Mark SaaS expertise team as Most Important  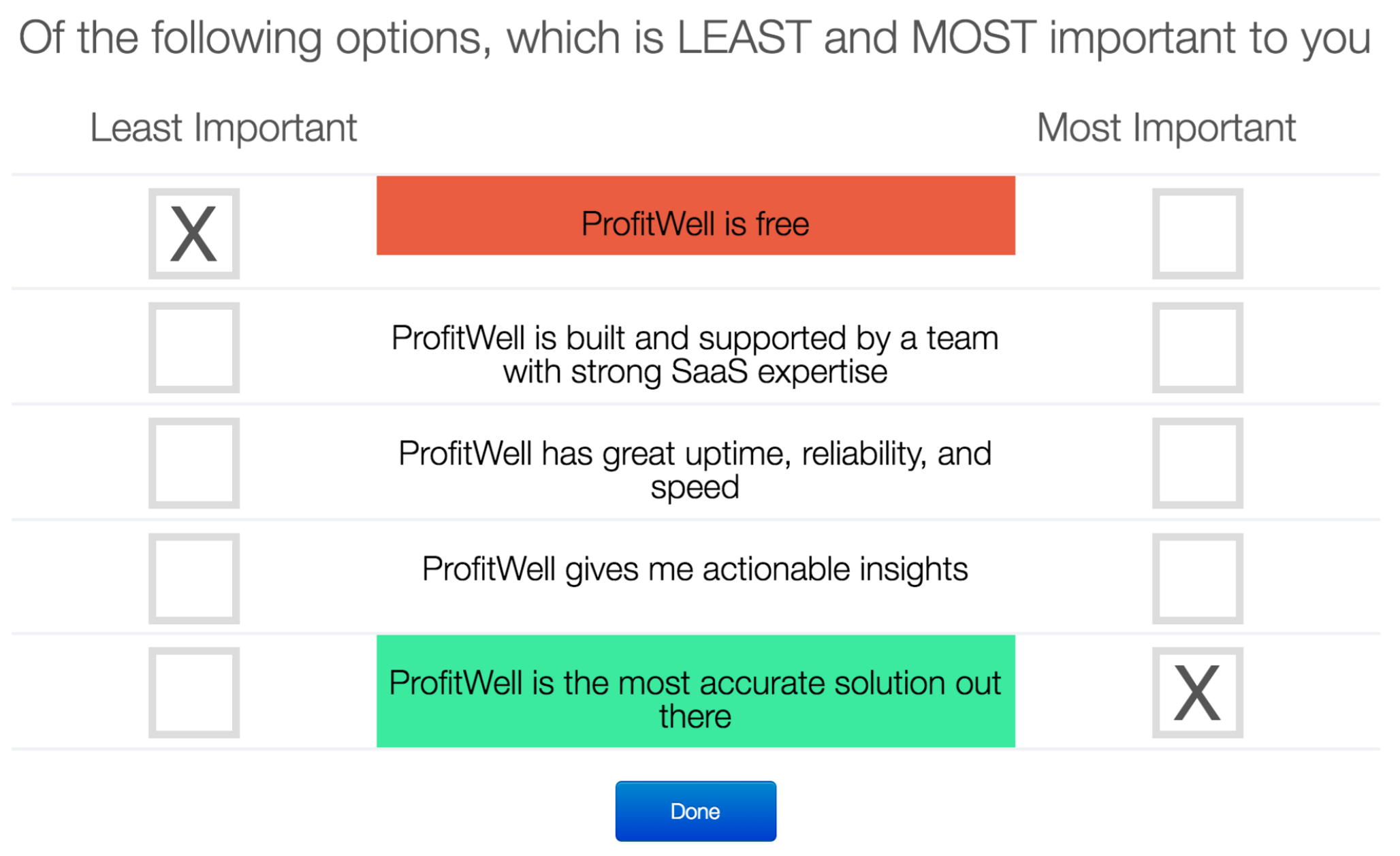click(1197, 348)
